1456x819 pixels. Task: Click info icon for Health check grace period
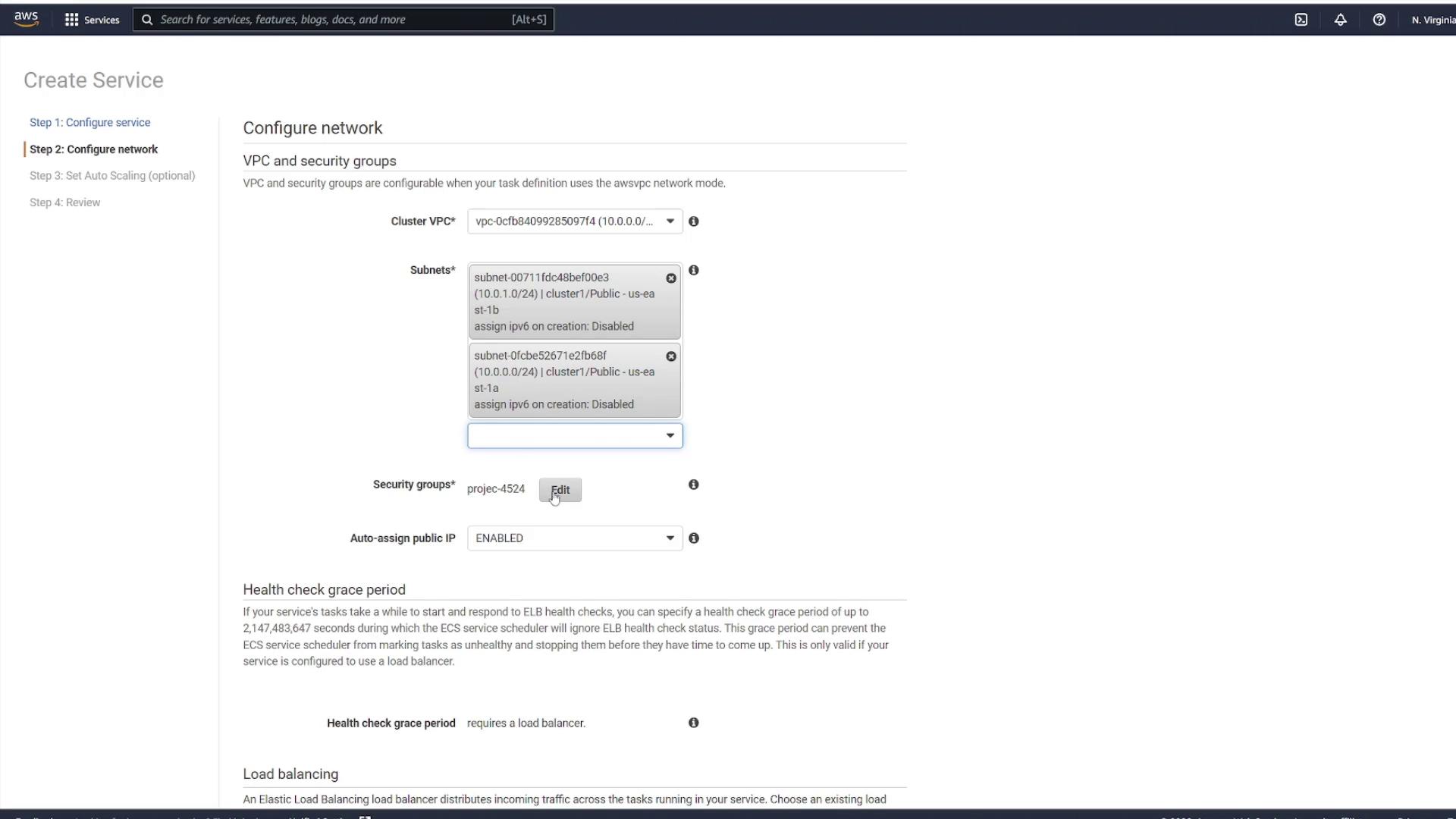coord(693,723)
